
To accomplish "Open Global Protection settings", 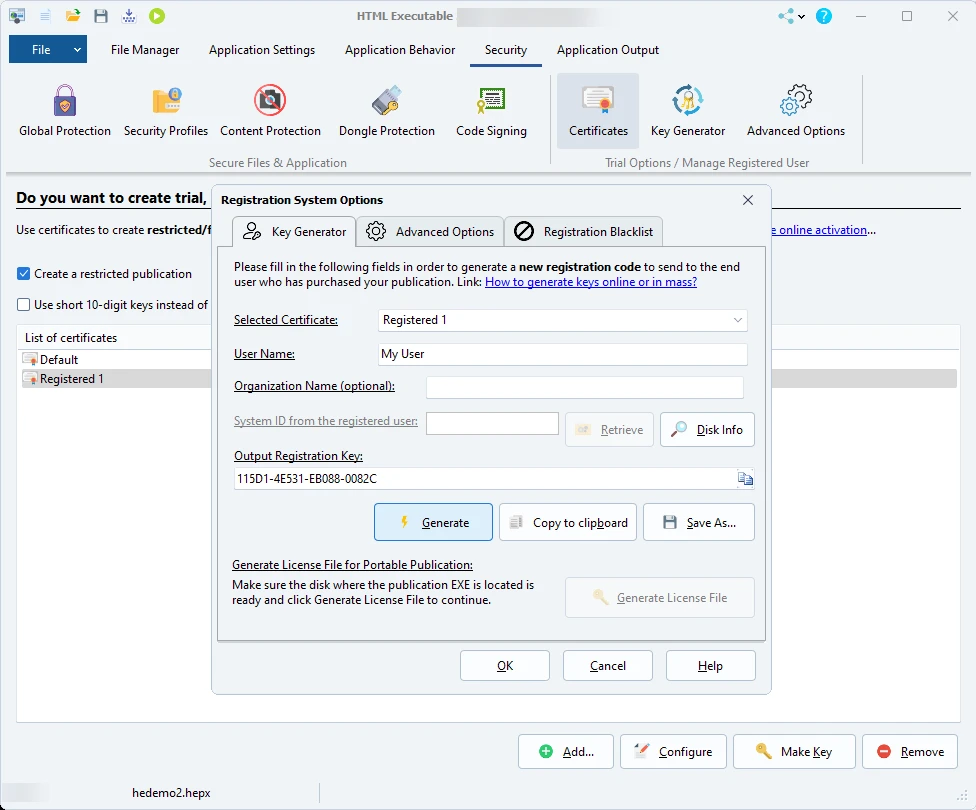I will (65, 110).
